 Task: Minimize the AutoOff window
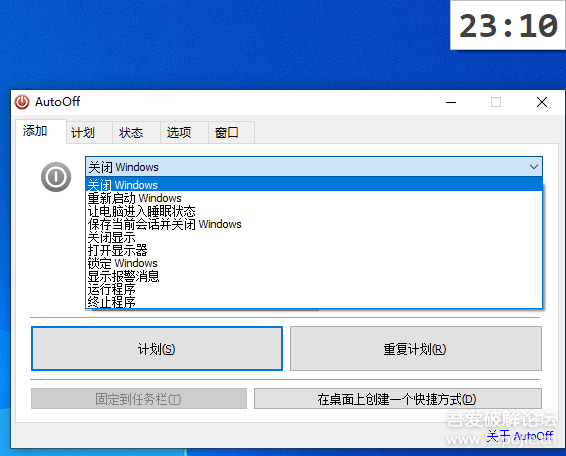coord(451,102)
